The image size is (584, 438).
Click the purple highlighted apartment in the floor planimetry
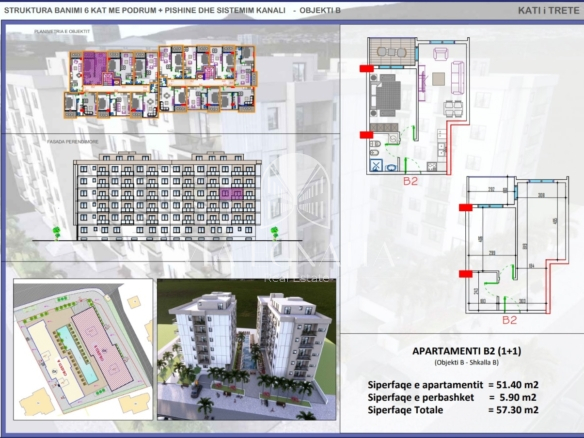[x=95, y=68]
